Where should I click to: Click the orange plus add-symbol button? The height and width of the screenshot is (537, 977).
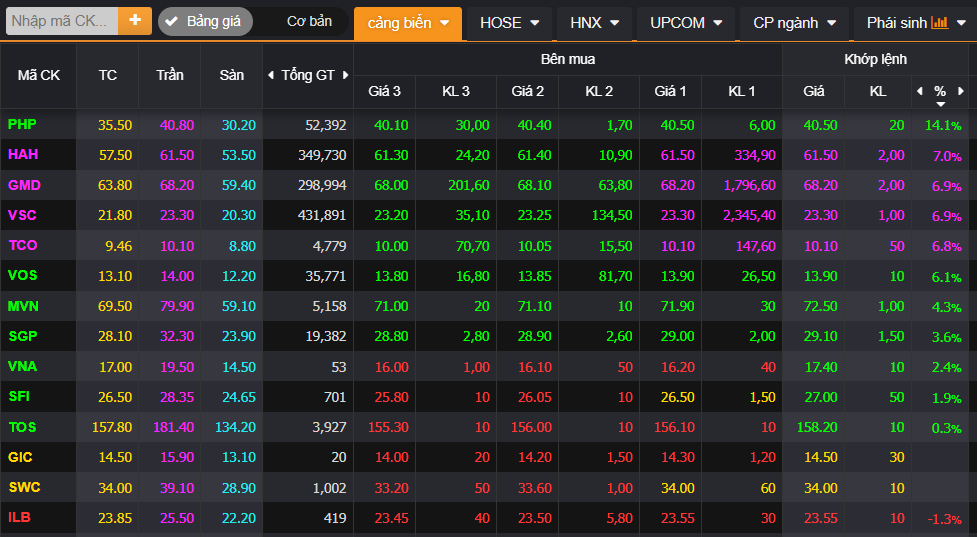click(x=134, y=21)
